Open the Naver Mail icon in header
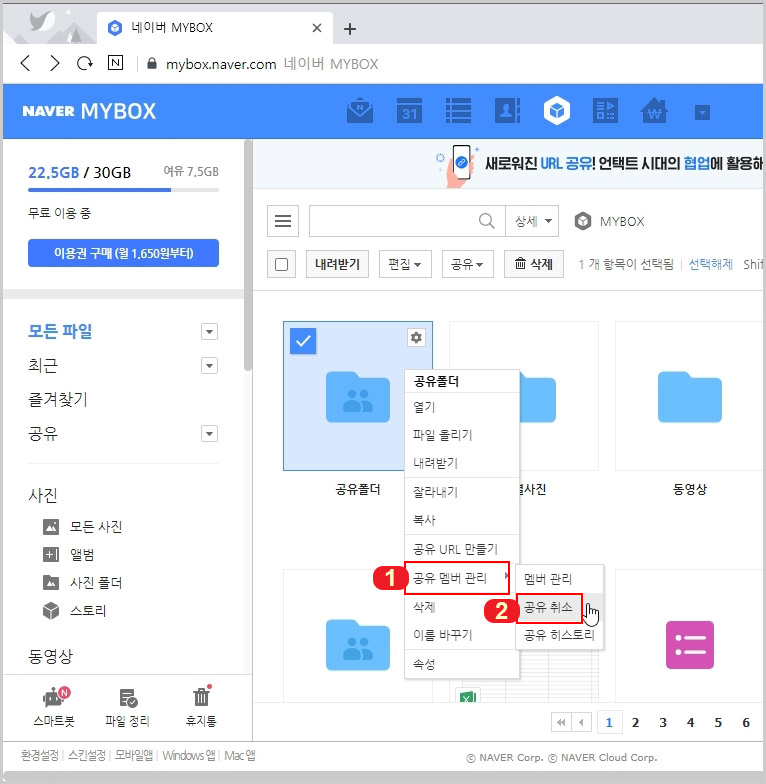Image resolution: width=766 pixels, height=784 pixels. (360, 110)
